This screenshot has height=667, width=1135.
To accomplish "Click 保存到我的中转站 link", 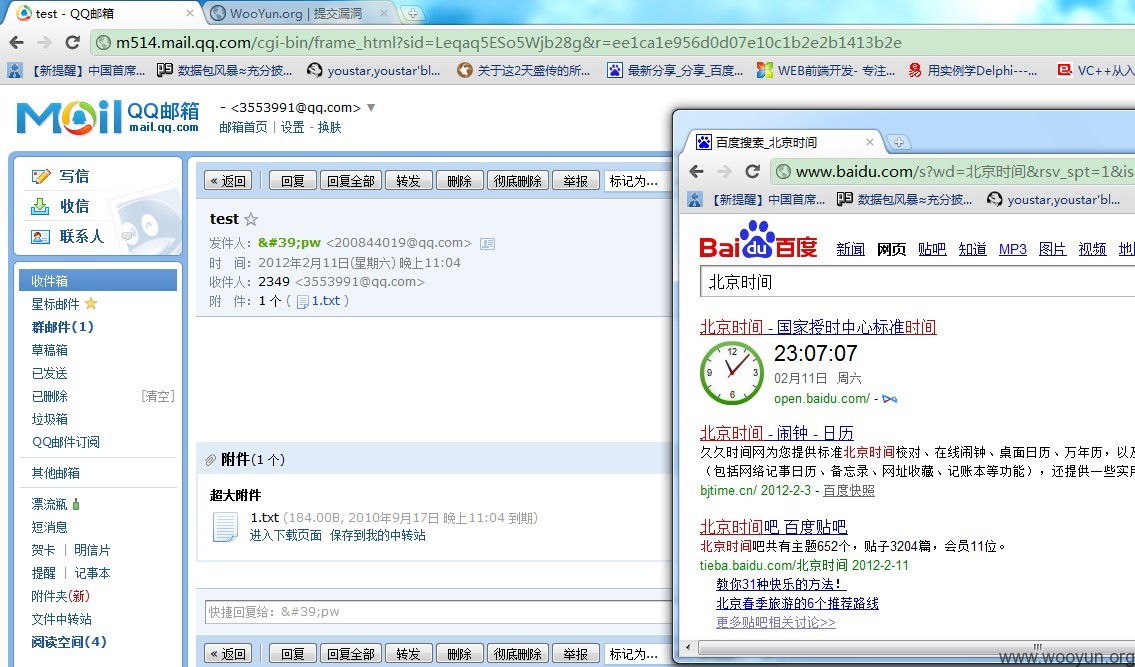I will pos(378,535).
